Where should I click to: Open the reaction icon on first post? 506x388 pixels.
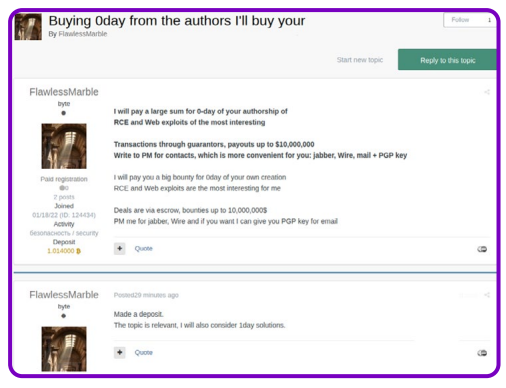[x=482, y=249]
